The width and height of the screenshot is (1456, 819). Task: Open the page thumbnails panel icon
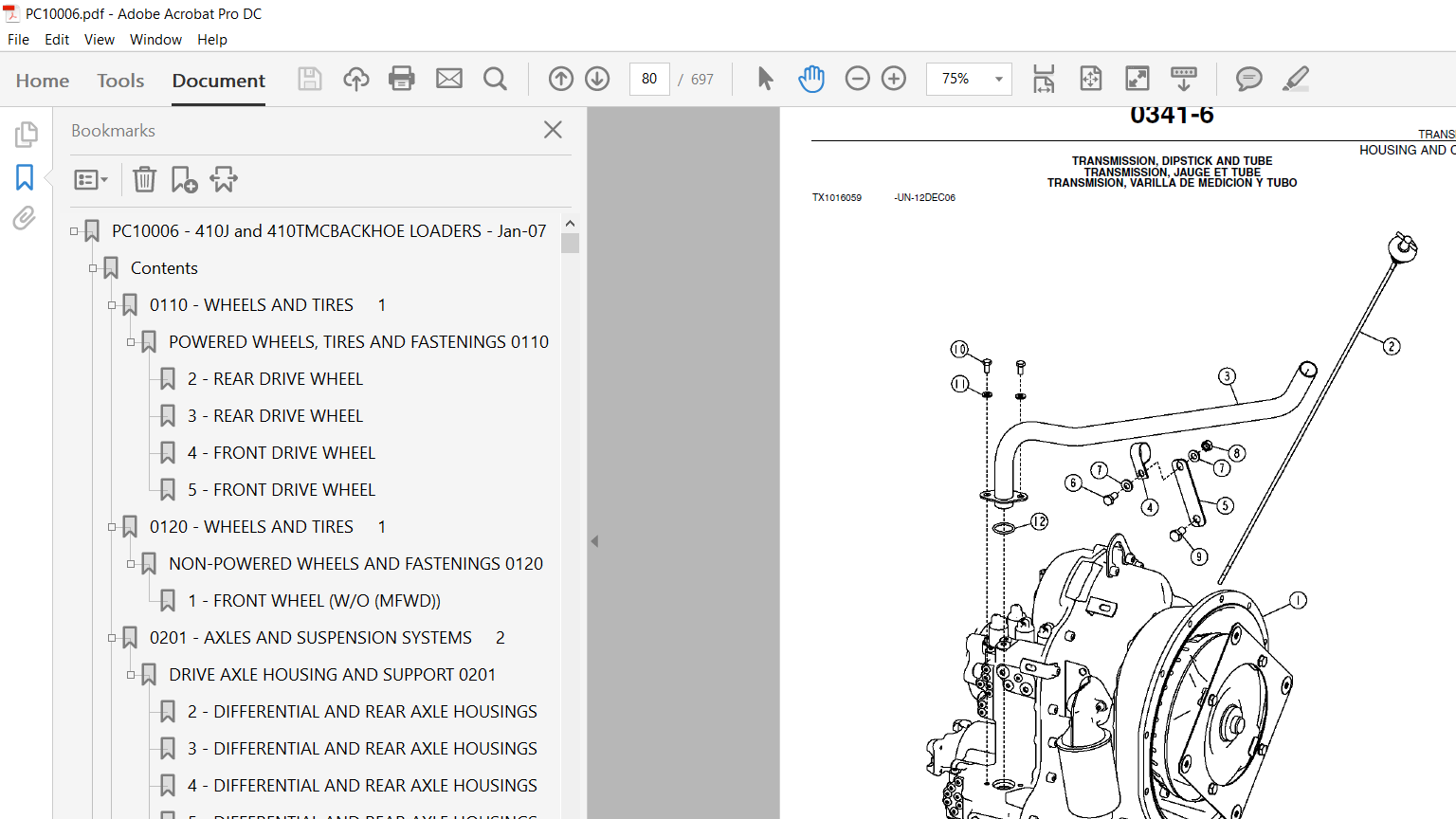26,135
